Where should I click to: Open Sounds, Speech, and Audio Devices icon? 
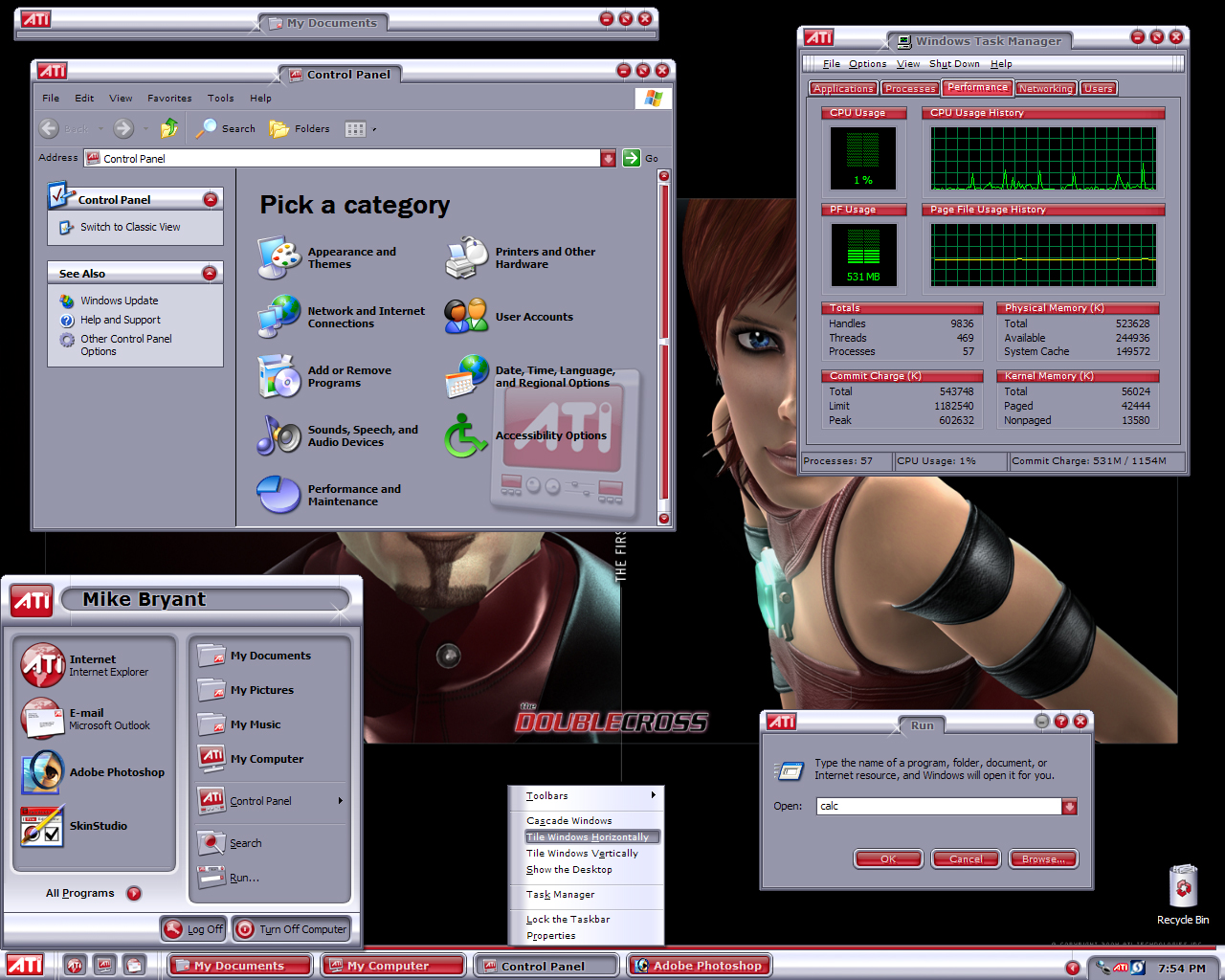point(279,435)
